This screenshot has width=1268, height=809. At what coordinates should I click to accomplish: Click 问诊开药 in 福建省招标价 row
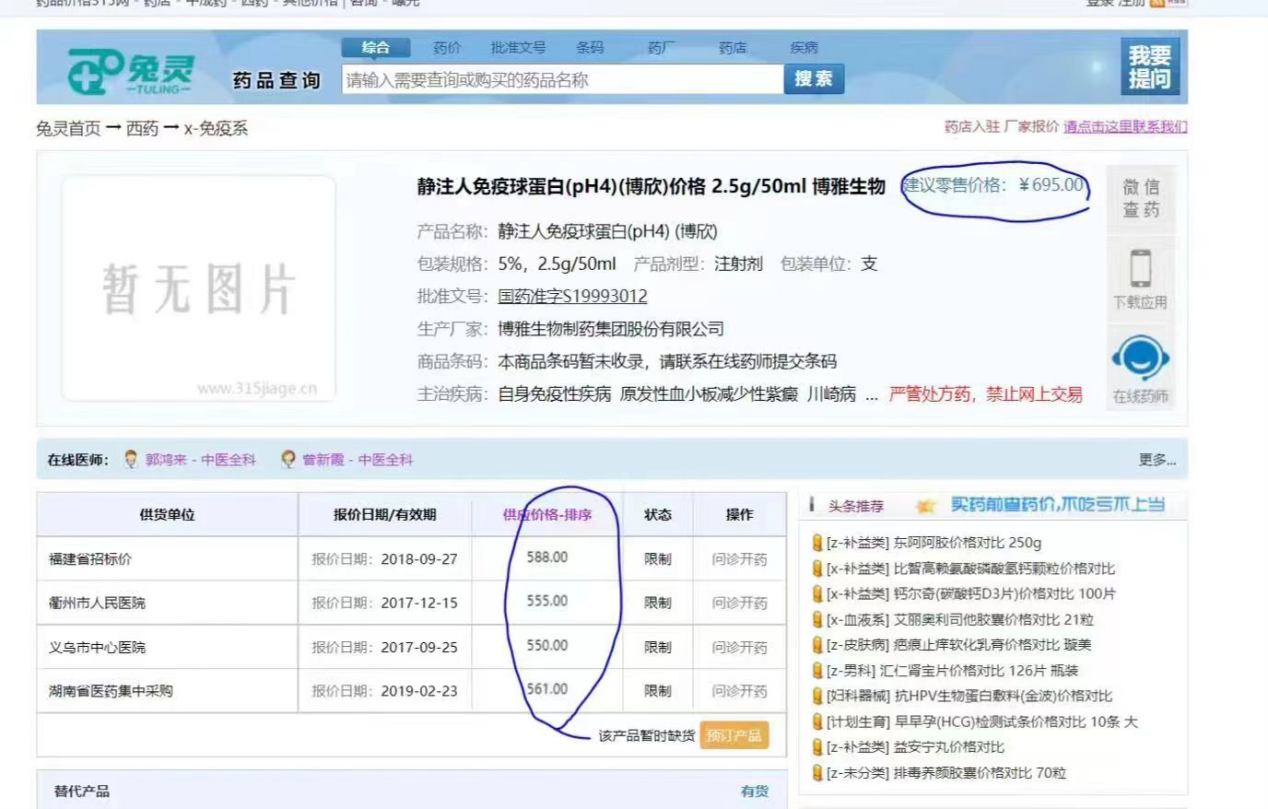tap(739, 559)
